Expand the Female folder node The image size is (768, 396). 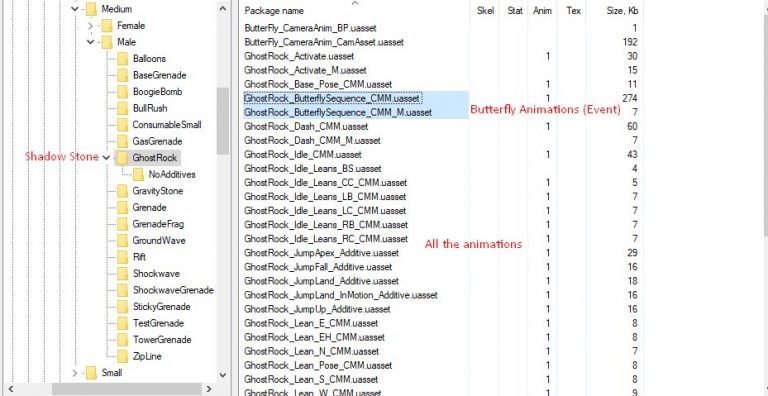coord(91,25)
